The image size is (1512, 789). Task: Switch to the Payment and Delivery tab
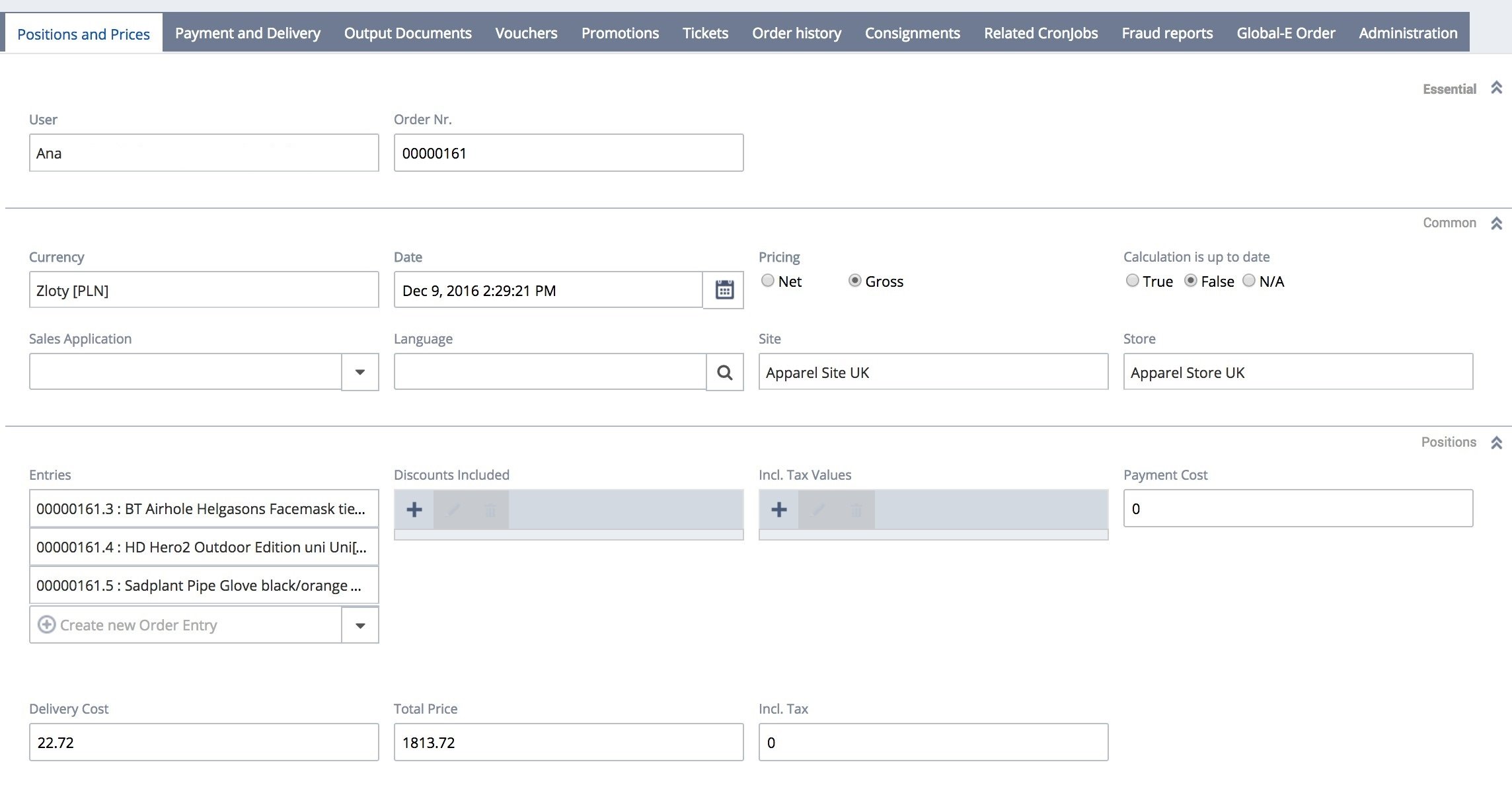point(248,33)
